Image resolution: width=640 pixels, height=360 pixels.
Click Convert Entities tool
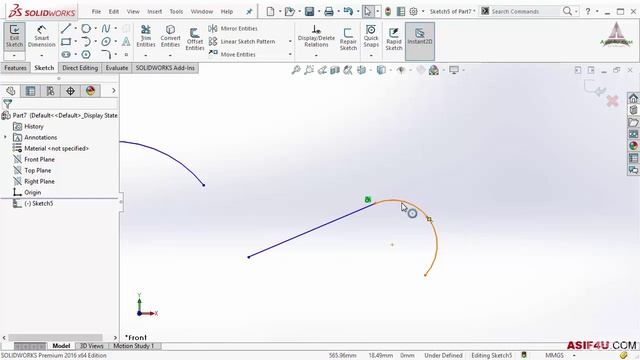click(x=170, y=36)
